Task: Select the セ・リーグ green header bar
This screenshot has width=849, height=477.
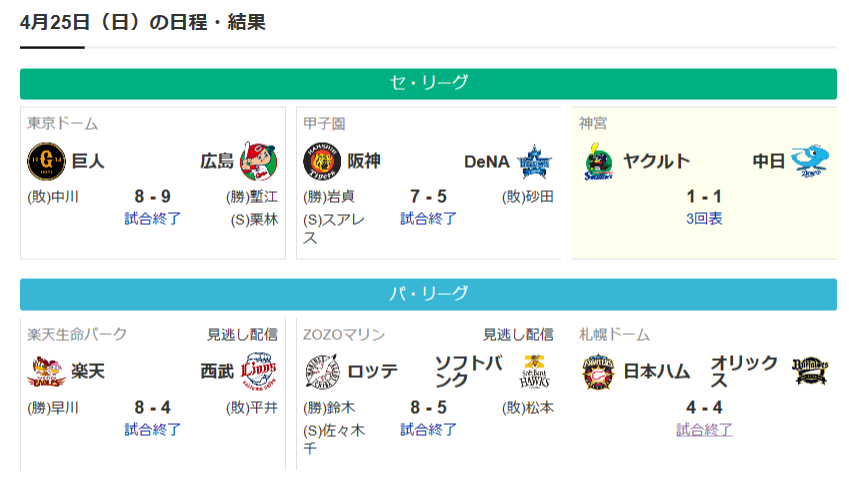Action: pyautogui.click(x=428, y=84)
